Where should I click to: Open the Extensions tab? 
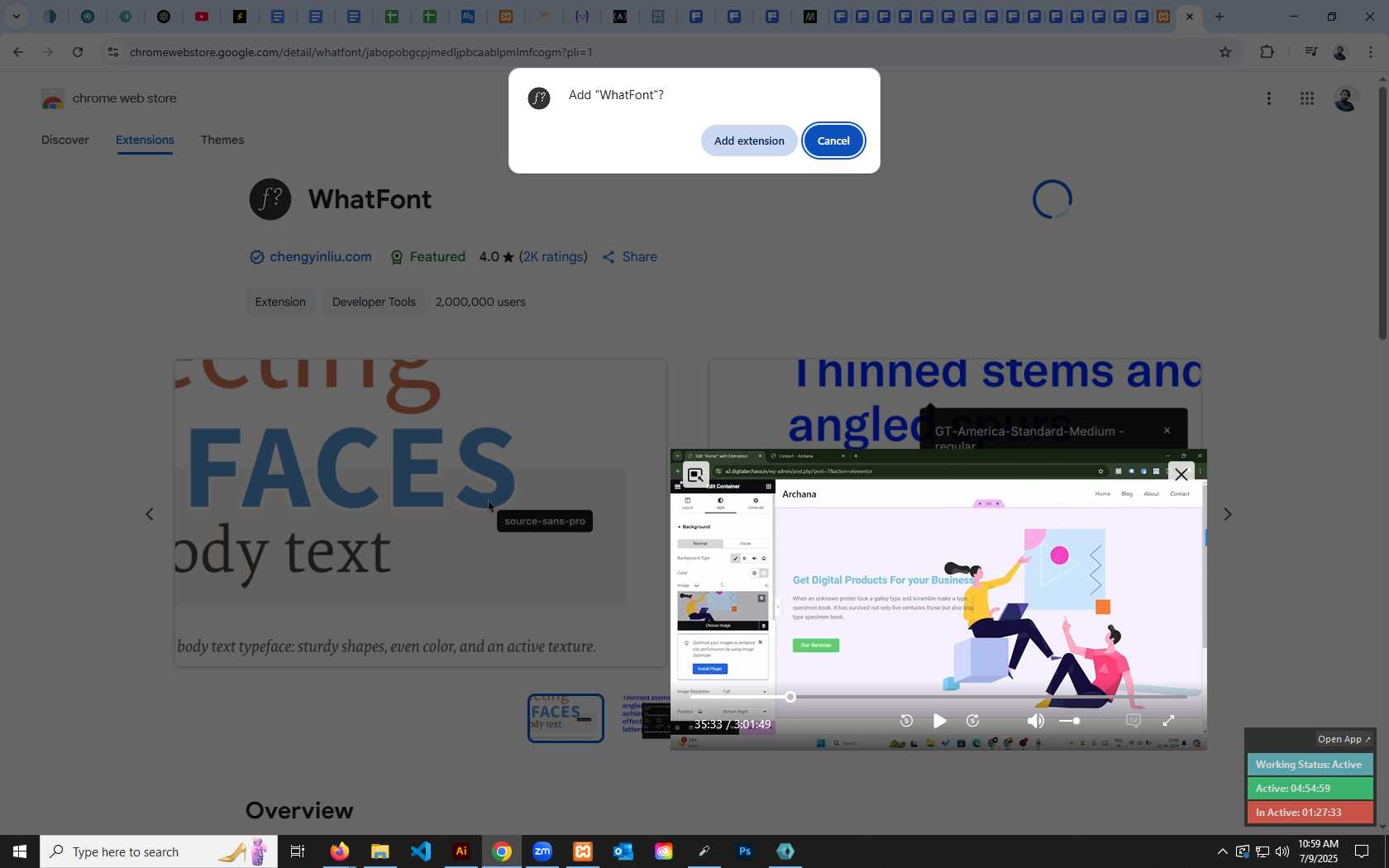145,140
